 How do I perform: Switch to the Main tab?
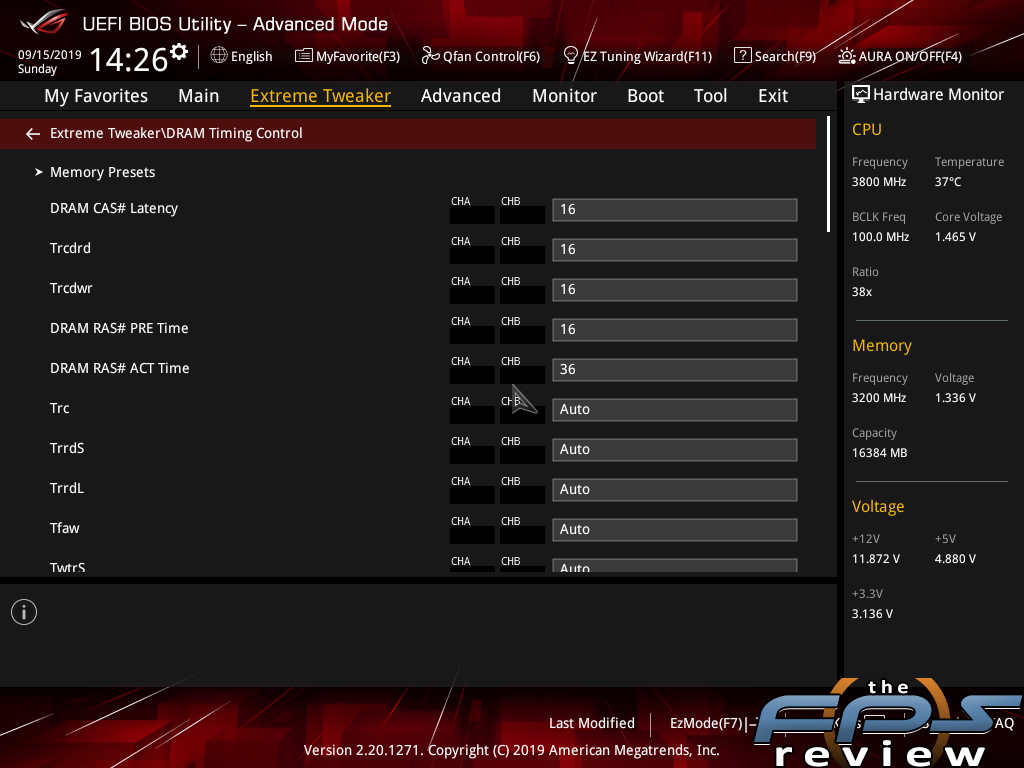click(199, 96)
